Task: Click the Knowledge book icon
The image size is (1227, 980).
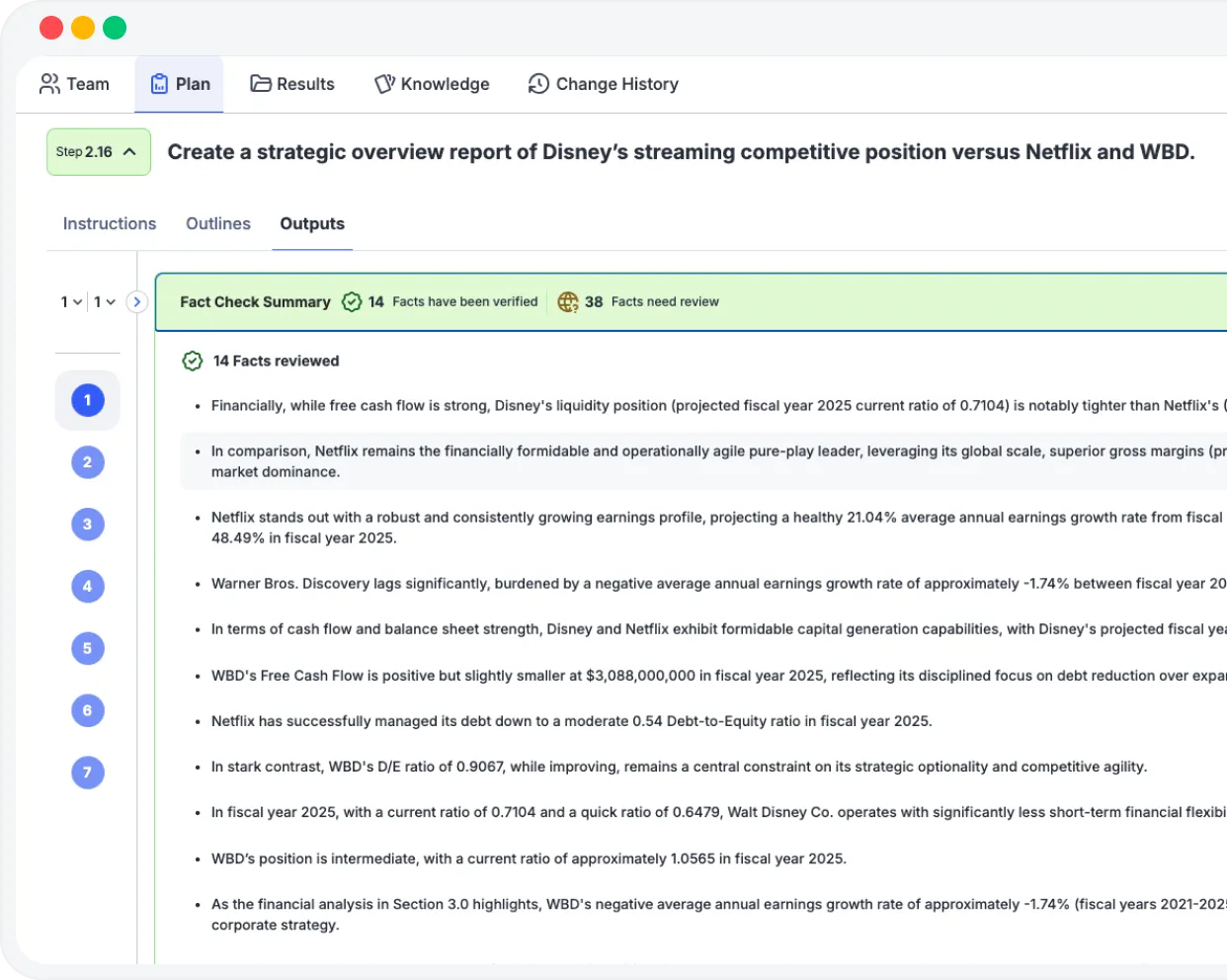Action: (384, 84)
